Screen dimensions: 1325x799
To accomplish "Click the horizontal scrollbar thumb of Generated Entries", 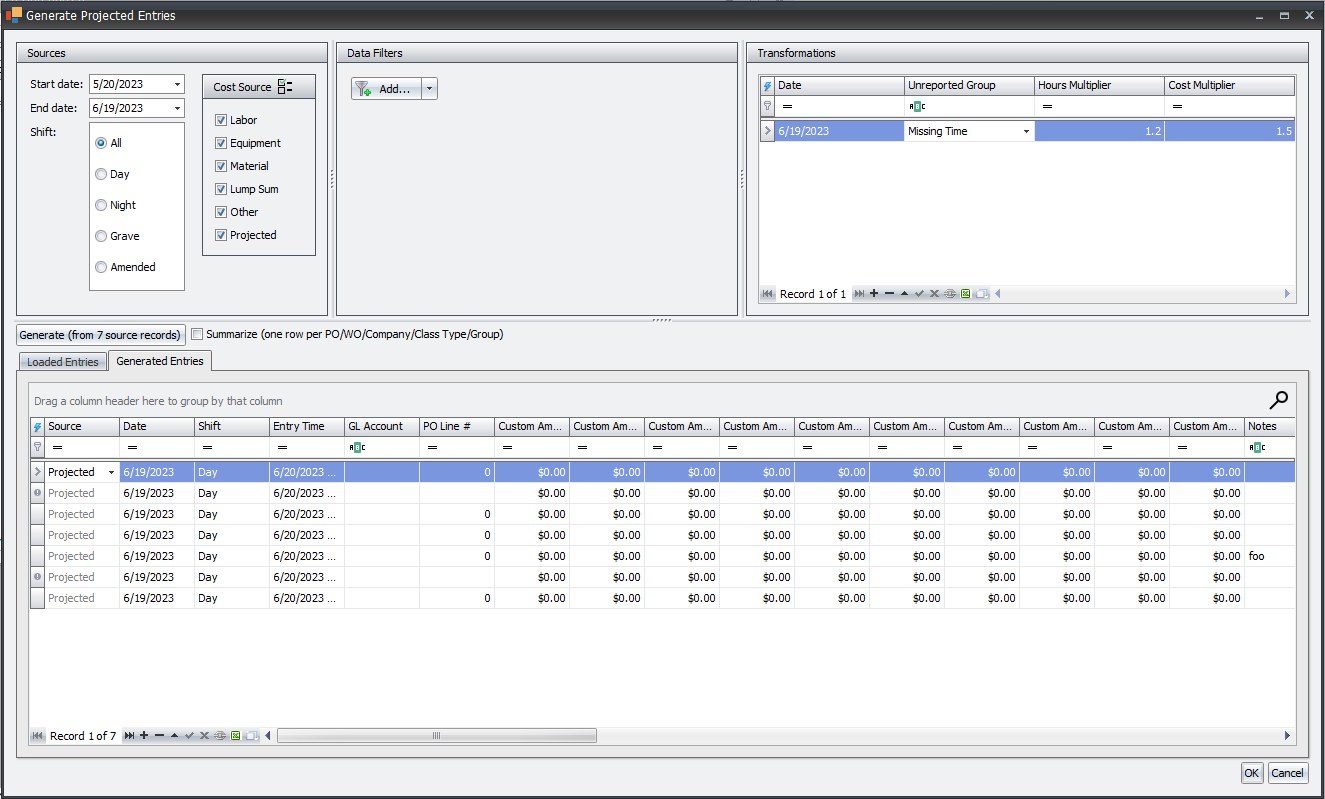I will click(437, 736).
